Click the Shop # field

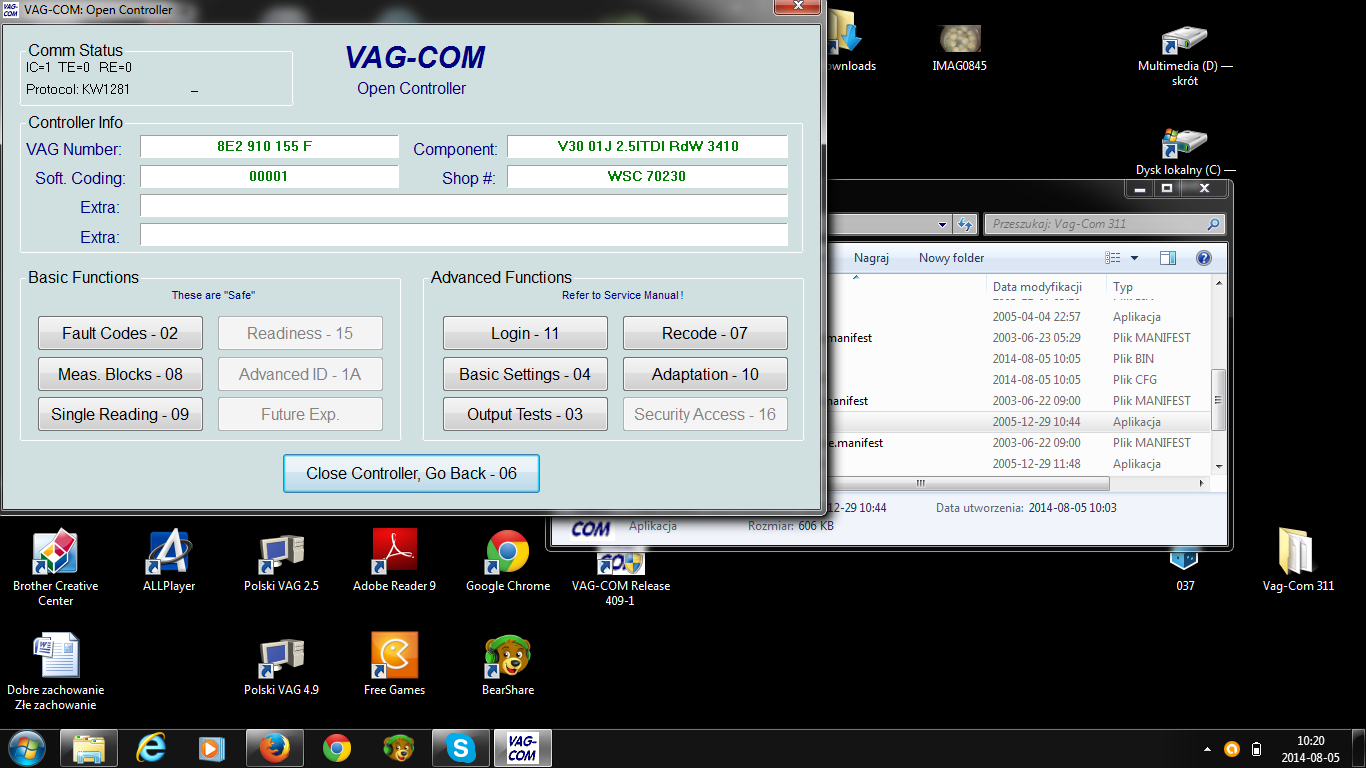647,177
